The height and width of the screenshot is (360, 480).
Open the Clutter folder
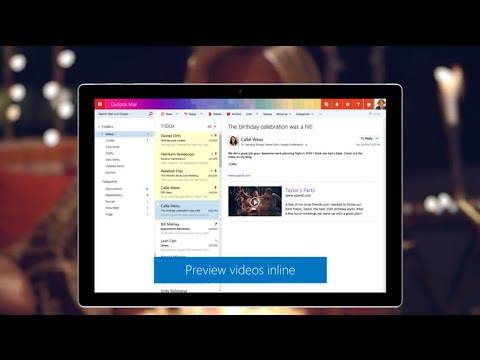click(x=110, y=140)
